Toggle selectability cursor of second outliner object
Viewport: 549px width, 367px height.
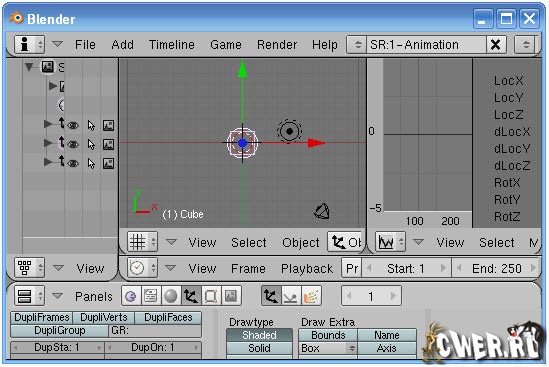tap(91, 144)
